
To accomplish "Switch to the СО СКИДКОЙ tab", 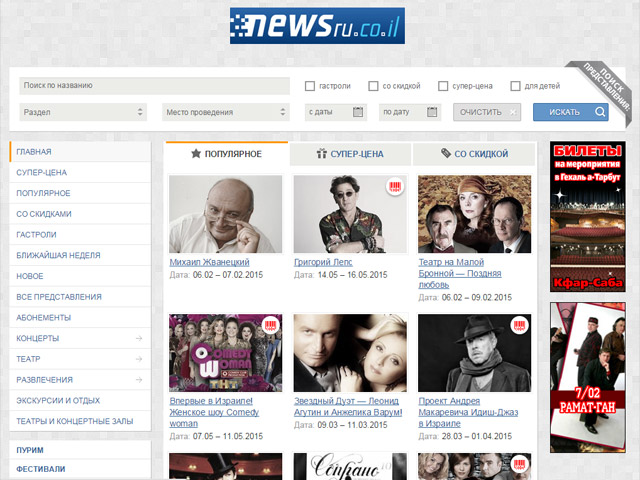I will tap(474, 154).
